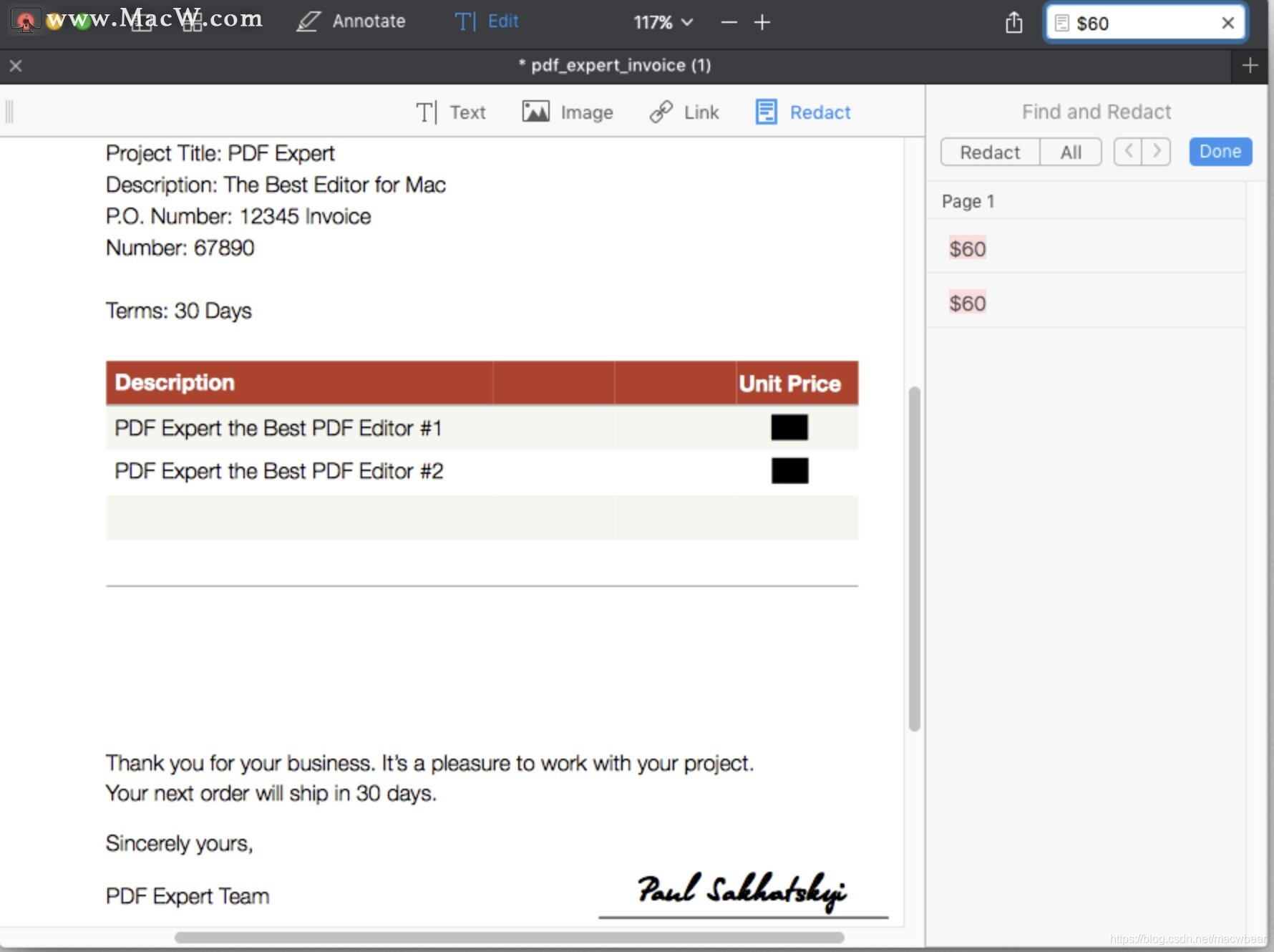Click the vertical document scrollbar
Screen dimensions: 1274x952
coord(914,558)
